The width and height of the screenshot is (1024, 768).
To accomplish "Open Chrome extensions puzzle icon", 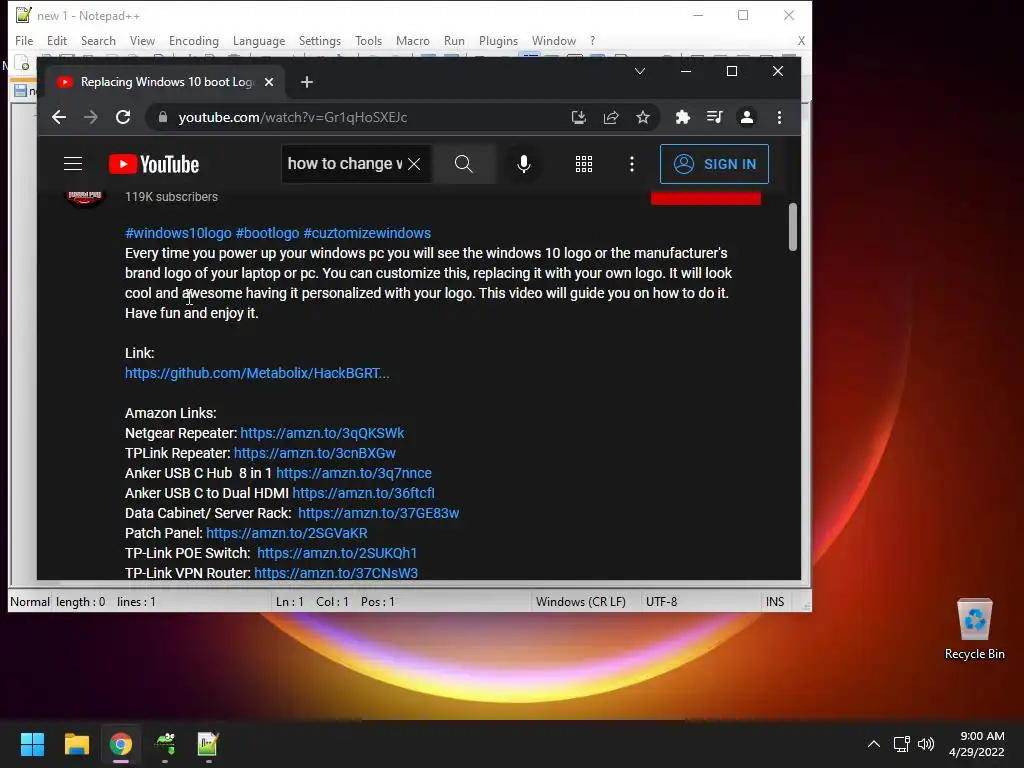I will [x=682, y=117].
